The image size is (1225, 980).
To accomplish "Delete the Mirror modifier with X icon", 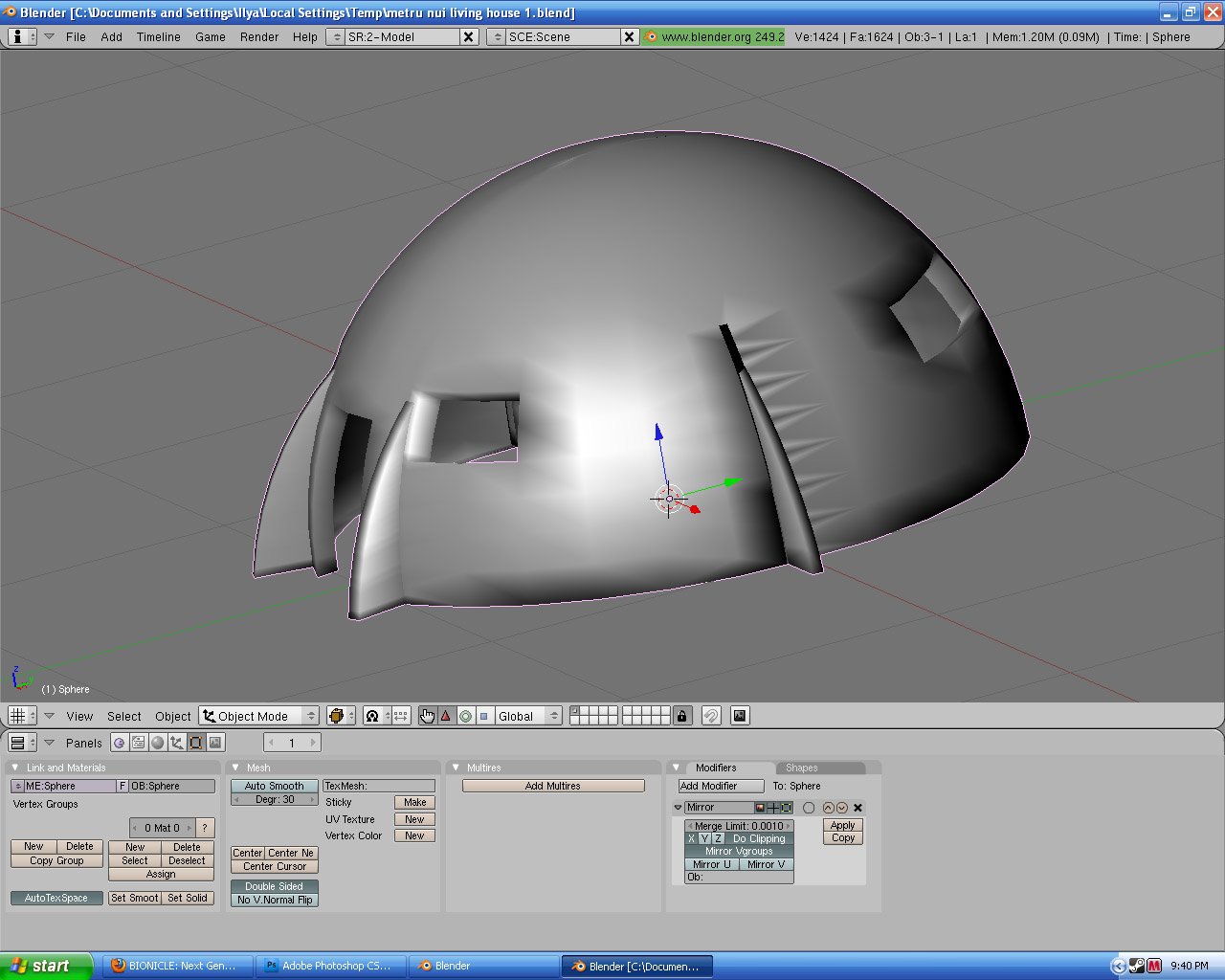I will [857, 808].
